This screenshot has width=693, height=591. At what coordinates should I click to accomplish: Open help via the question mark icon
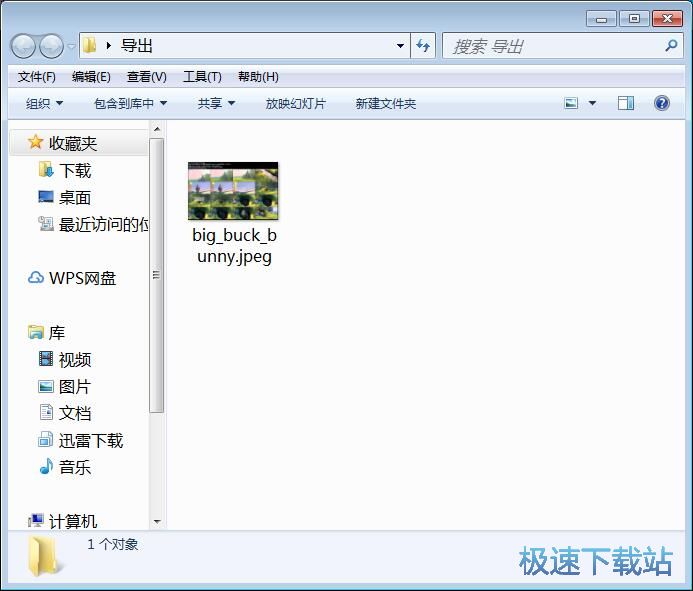[662, 103]
